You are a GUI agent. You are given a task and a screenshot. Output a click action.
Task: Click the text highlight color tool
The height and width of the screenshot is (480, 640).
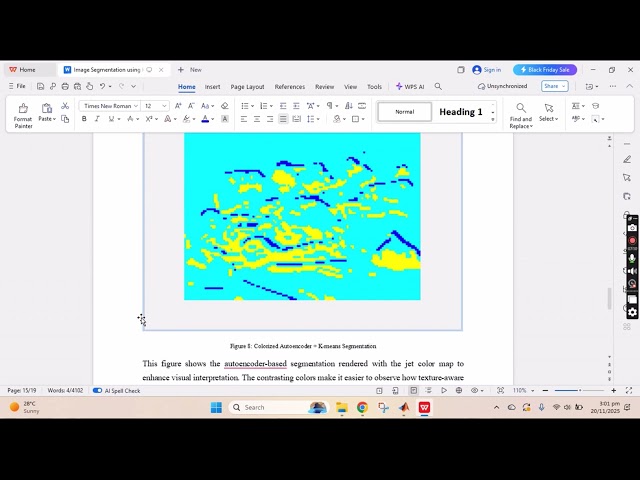(186, 119)
